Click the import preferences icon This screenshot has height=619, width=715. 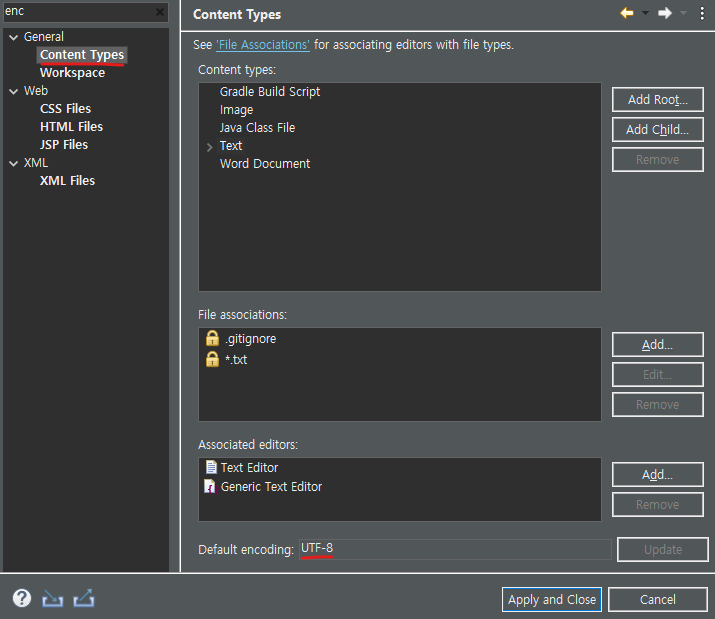click(x=52, y=598)
